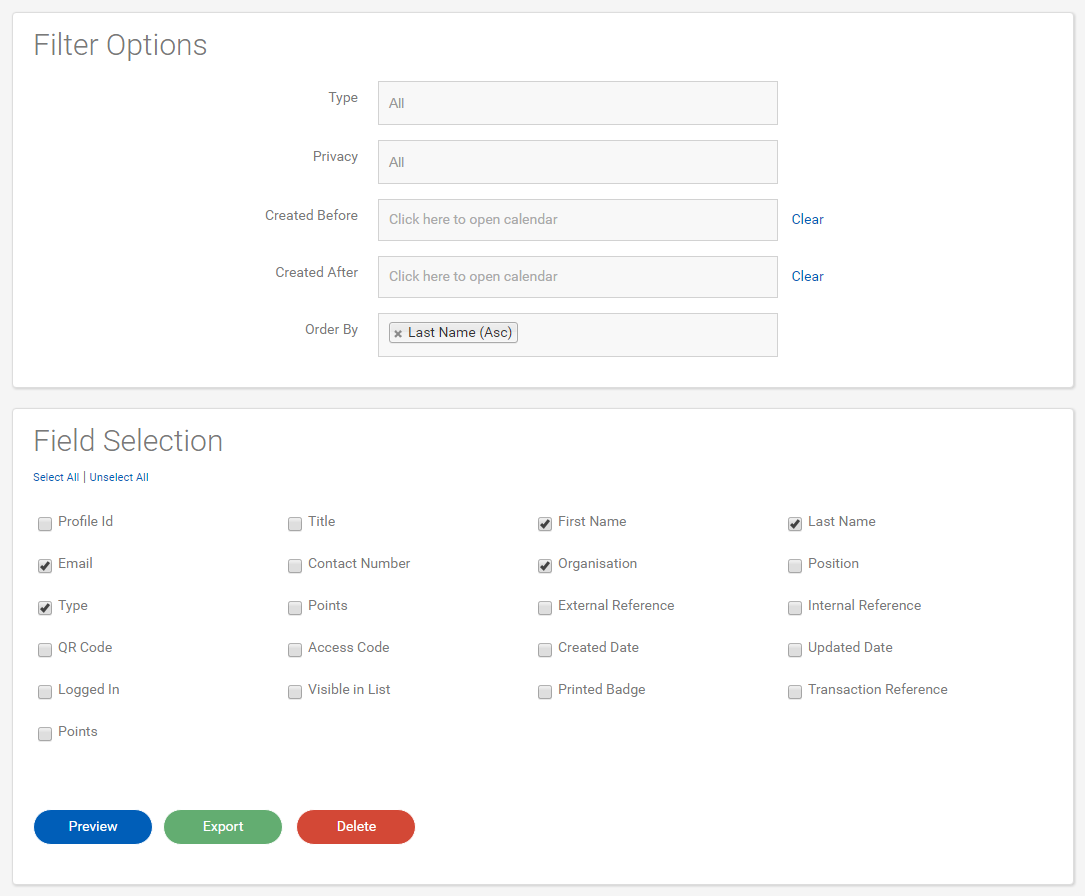
Task: Open the Privacy filter dropdown
Action: [577, 162]
